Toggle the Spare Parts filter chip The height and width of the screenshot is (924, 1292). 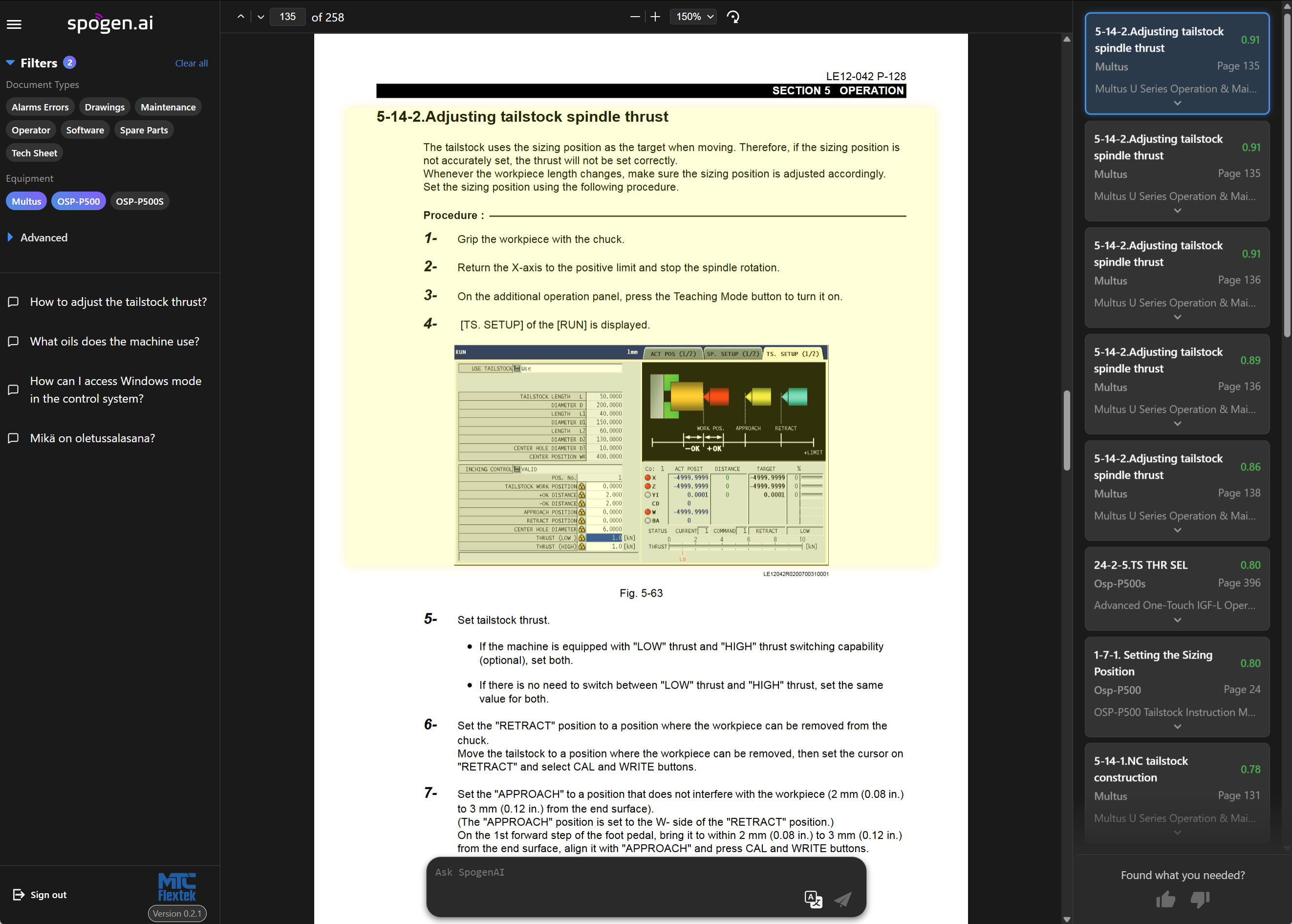(x=144, y=129)
